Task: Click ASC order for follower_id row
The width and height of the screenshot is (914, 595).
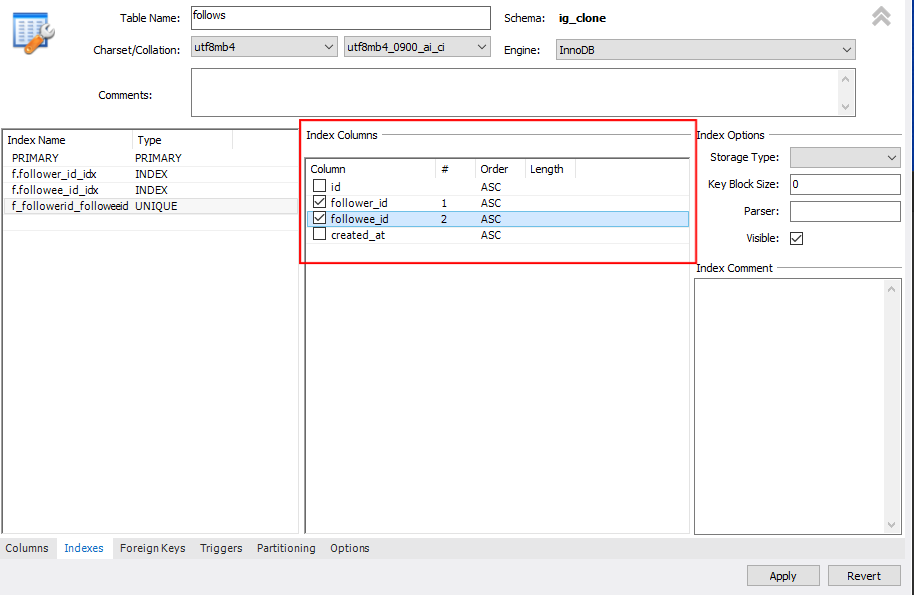Action: (491, 203)
